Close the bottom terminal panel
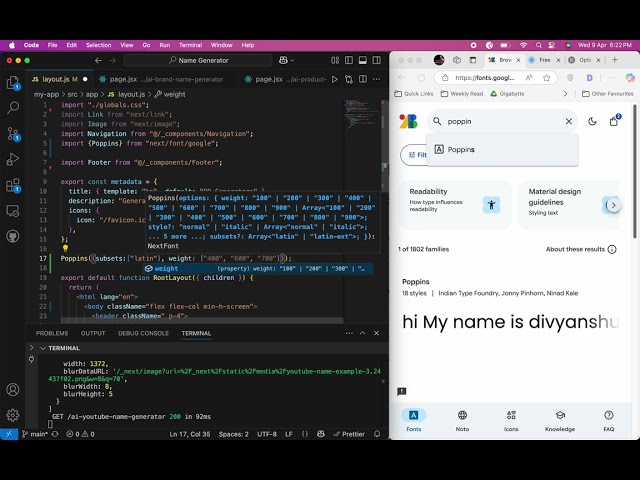 point(376,333)
